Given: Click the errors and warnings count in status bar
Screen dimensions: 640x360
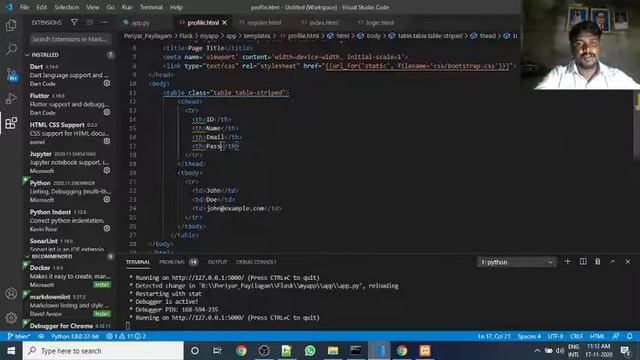Looking at the screenshot, I should coord(126,336).
